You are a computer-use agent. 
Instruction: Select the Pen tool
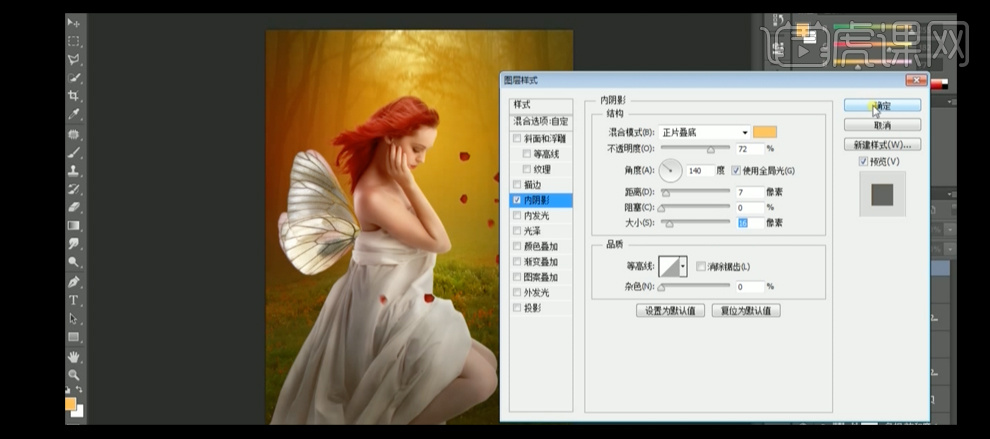(74, 282)
